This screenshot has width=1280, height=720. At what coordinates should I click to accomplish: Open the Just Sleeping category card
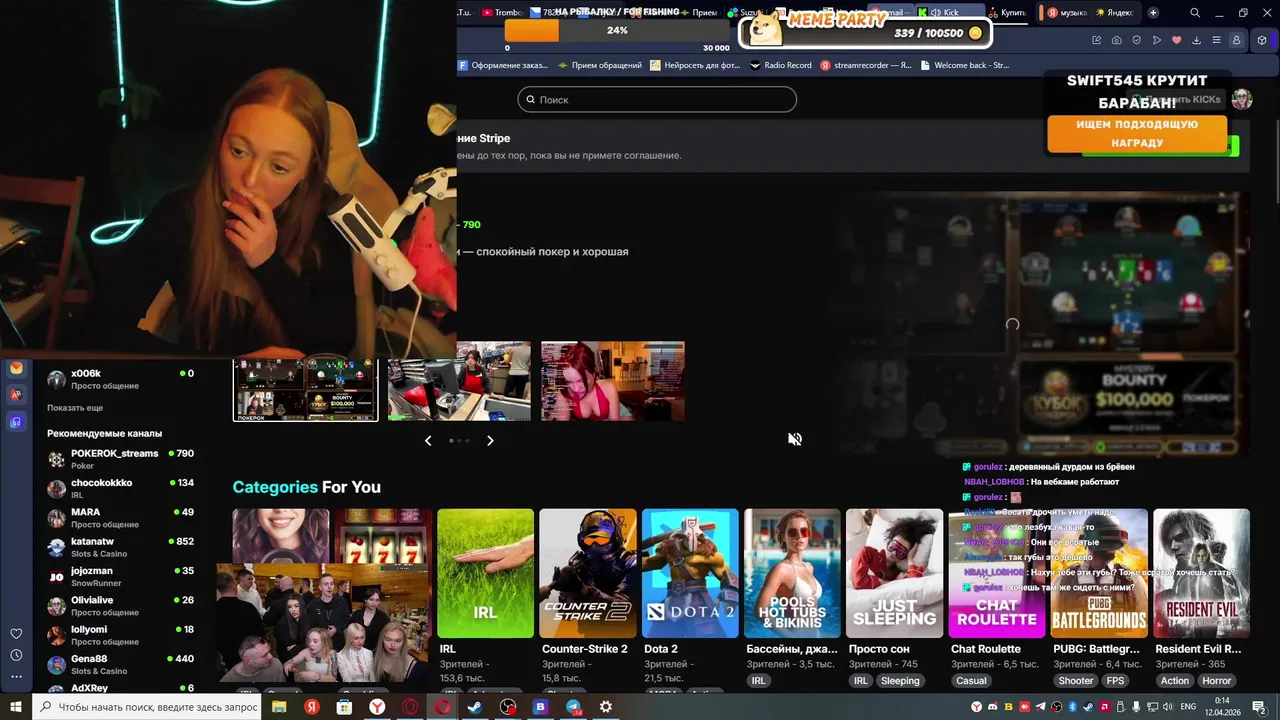894,573
